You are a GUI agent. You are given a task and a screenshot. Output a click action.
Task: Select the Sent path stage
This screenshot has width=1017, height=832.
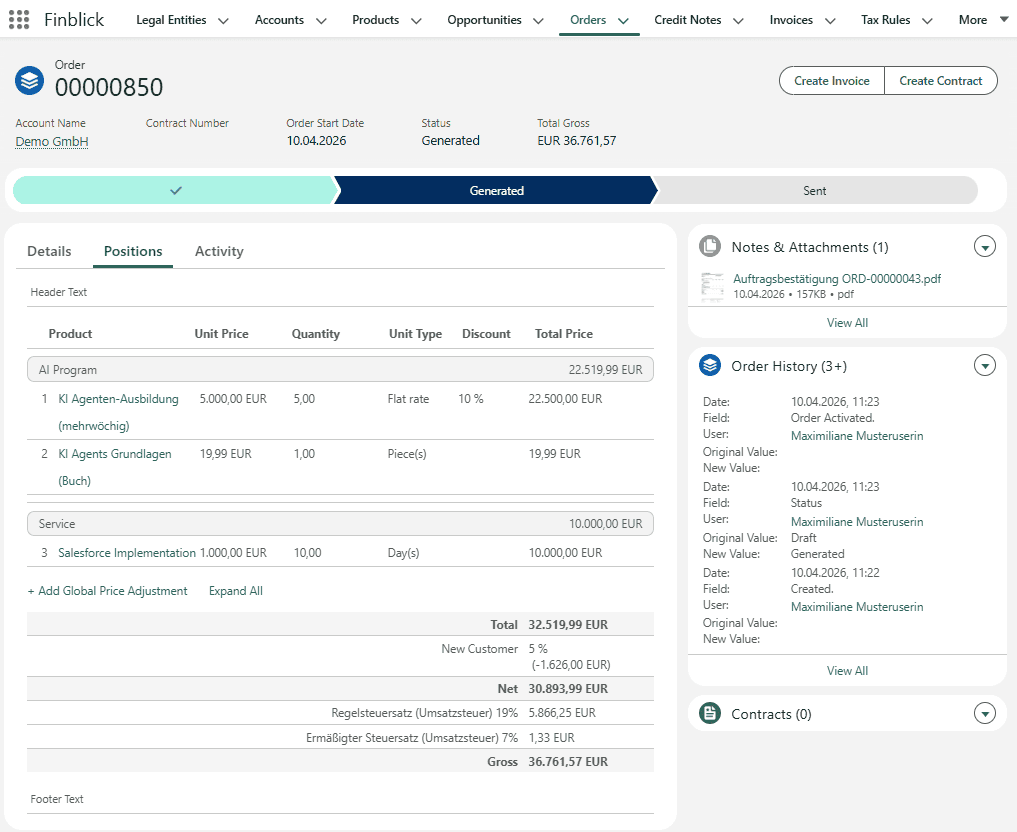(x=815, y=190)
